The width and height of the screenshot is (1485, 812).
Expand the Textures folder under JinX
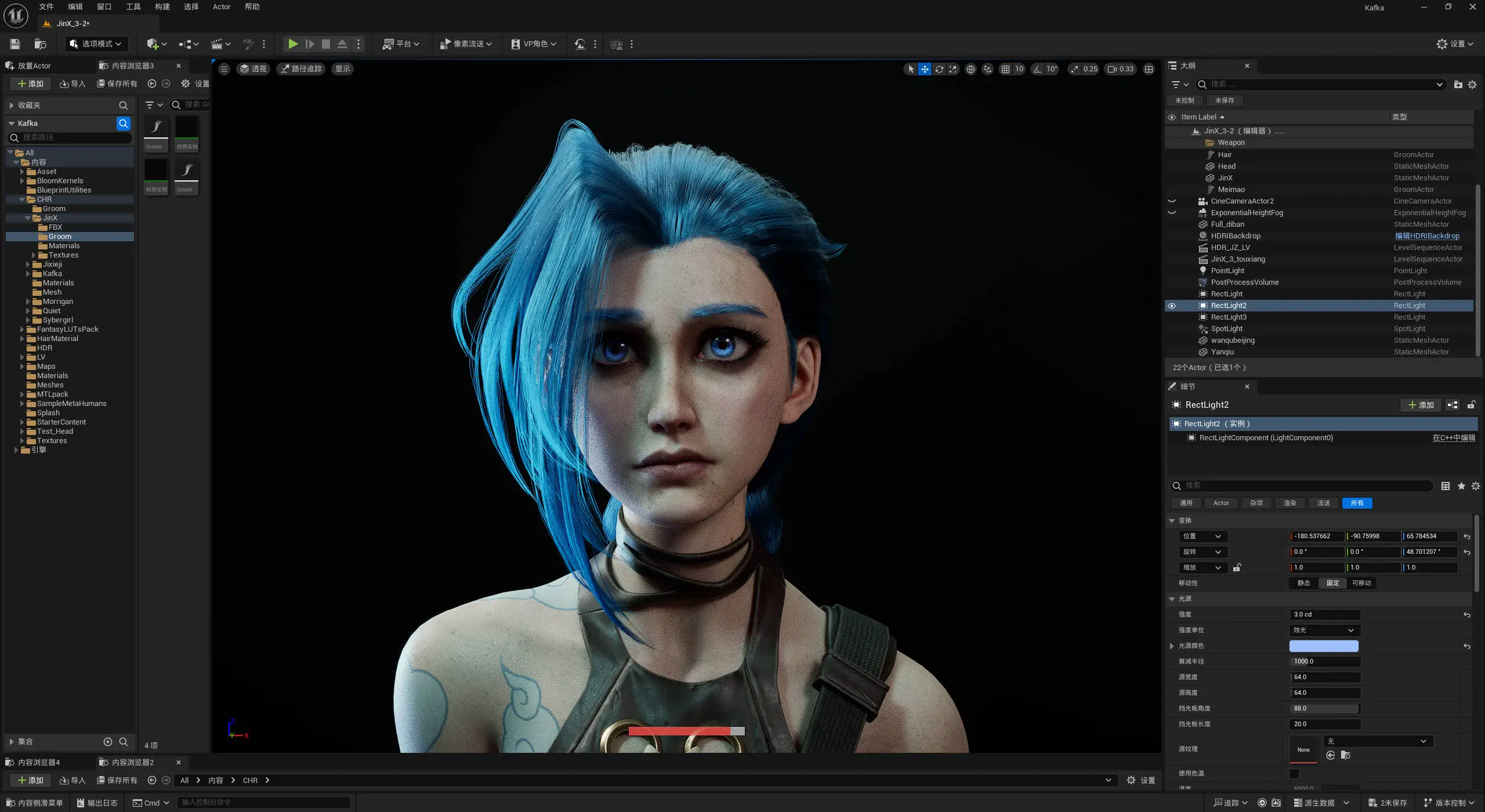[34, 255]
